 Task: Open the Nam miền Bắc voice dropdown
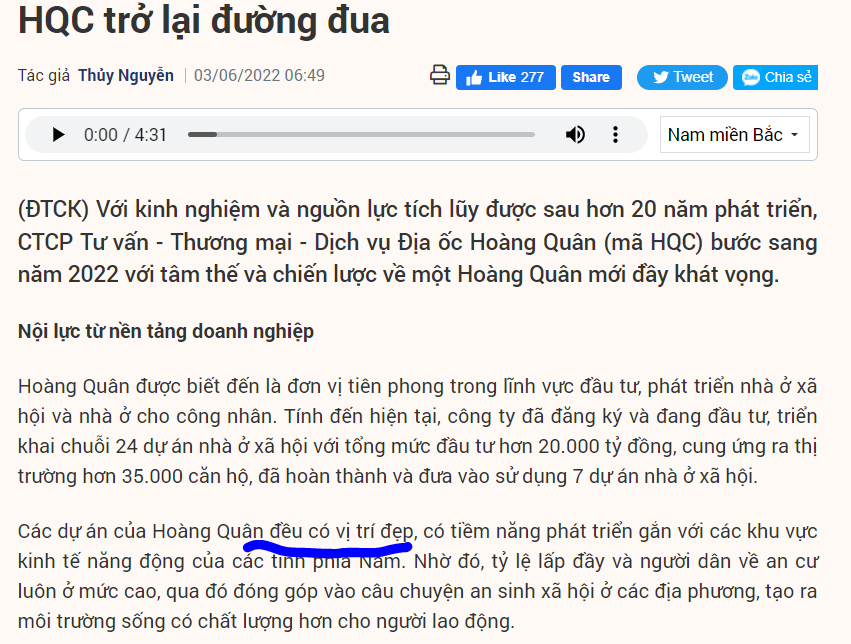pyautogui.click(x=734, y=135)
